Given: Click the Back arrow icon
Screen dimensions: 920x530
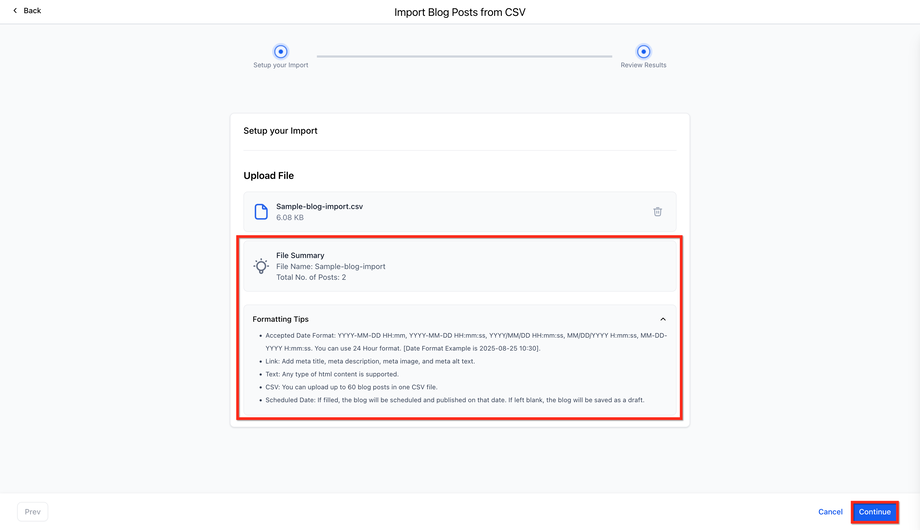Looking at the screenshot, I should [x=15, y=11].
